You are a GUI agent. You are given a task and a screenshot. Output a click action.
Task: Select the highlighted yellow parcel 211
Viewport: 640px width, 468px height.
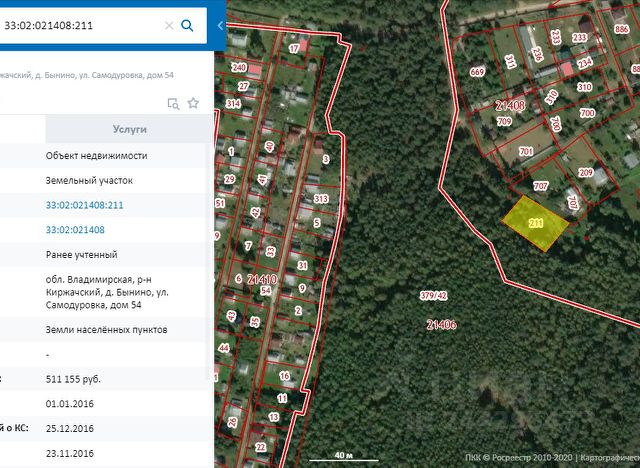(x=535, y=221)
